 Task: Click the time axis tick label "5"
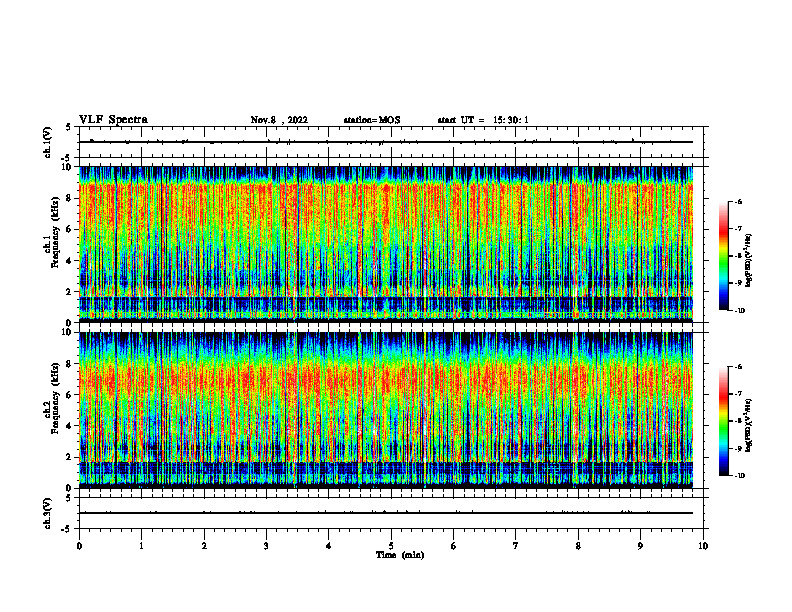[391, 546]
